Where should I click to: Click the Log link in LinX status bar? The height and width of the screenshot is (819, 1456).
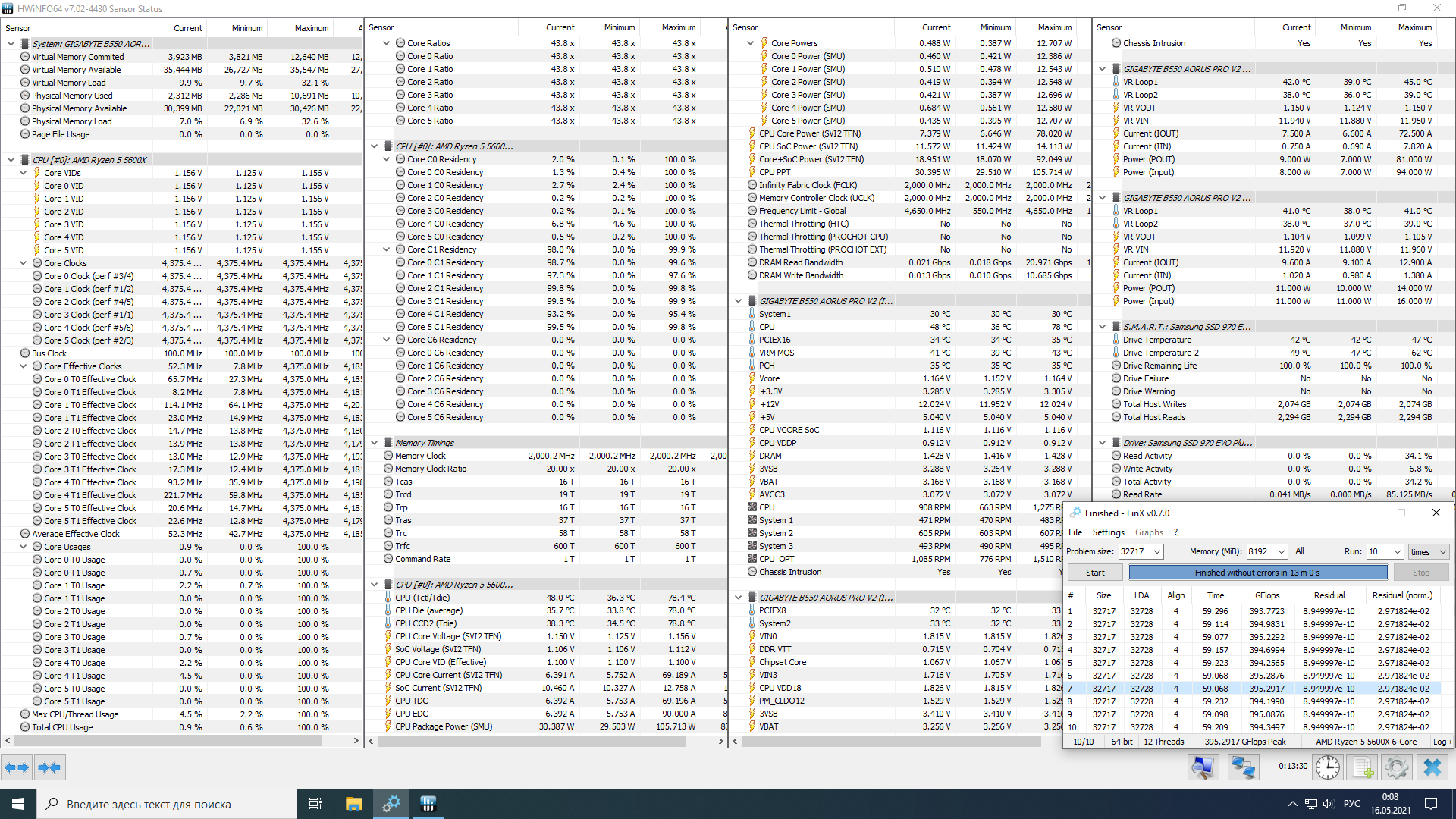tap(1441, 742)
